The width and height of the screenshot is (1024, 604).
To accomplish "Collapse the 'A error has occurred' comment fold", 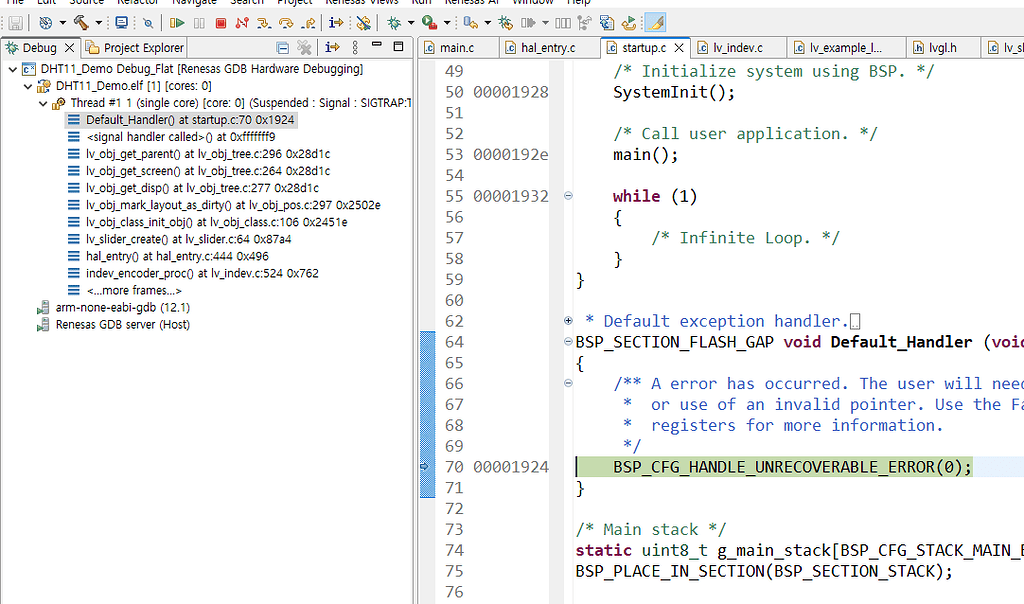I will [568, 383].
